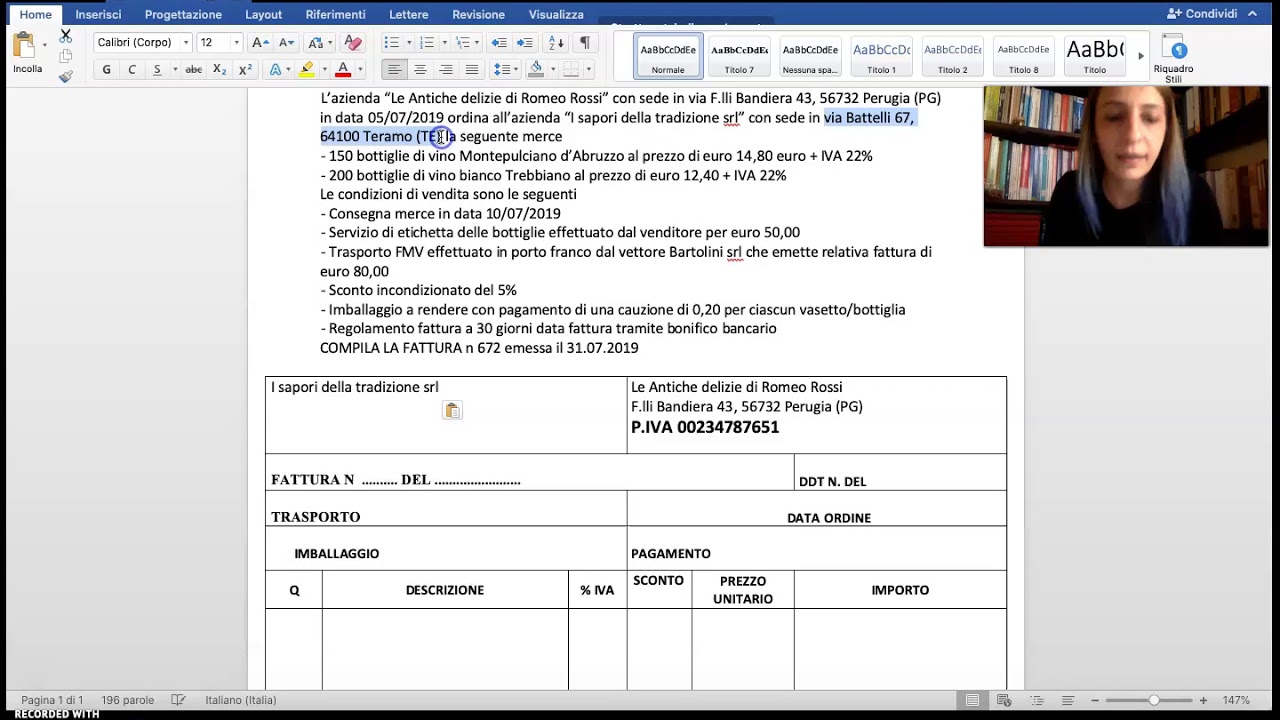Switch to draft view in the status bar

(x=1068, y=700)
